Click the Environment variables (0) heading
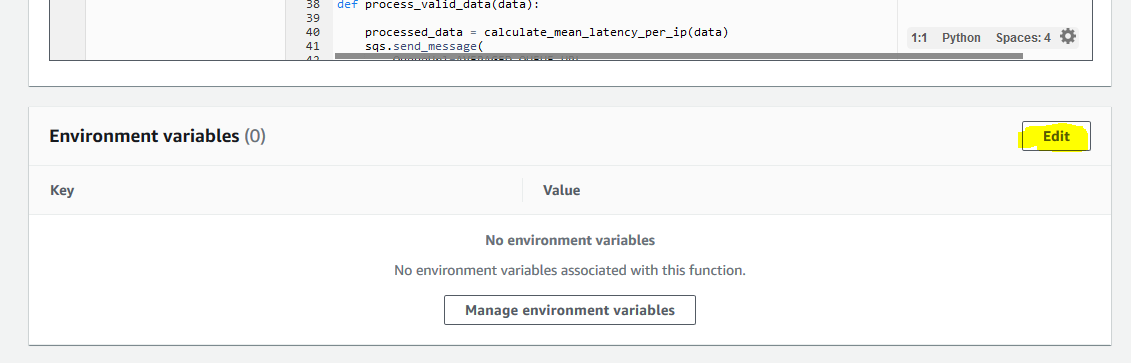This screenshot has height=363, width=1131. click(157, 136)
